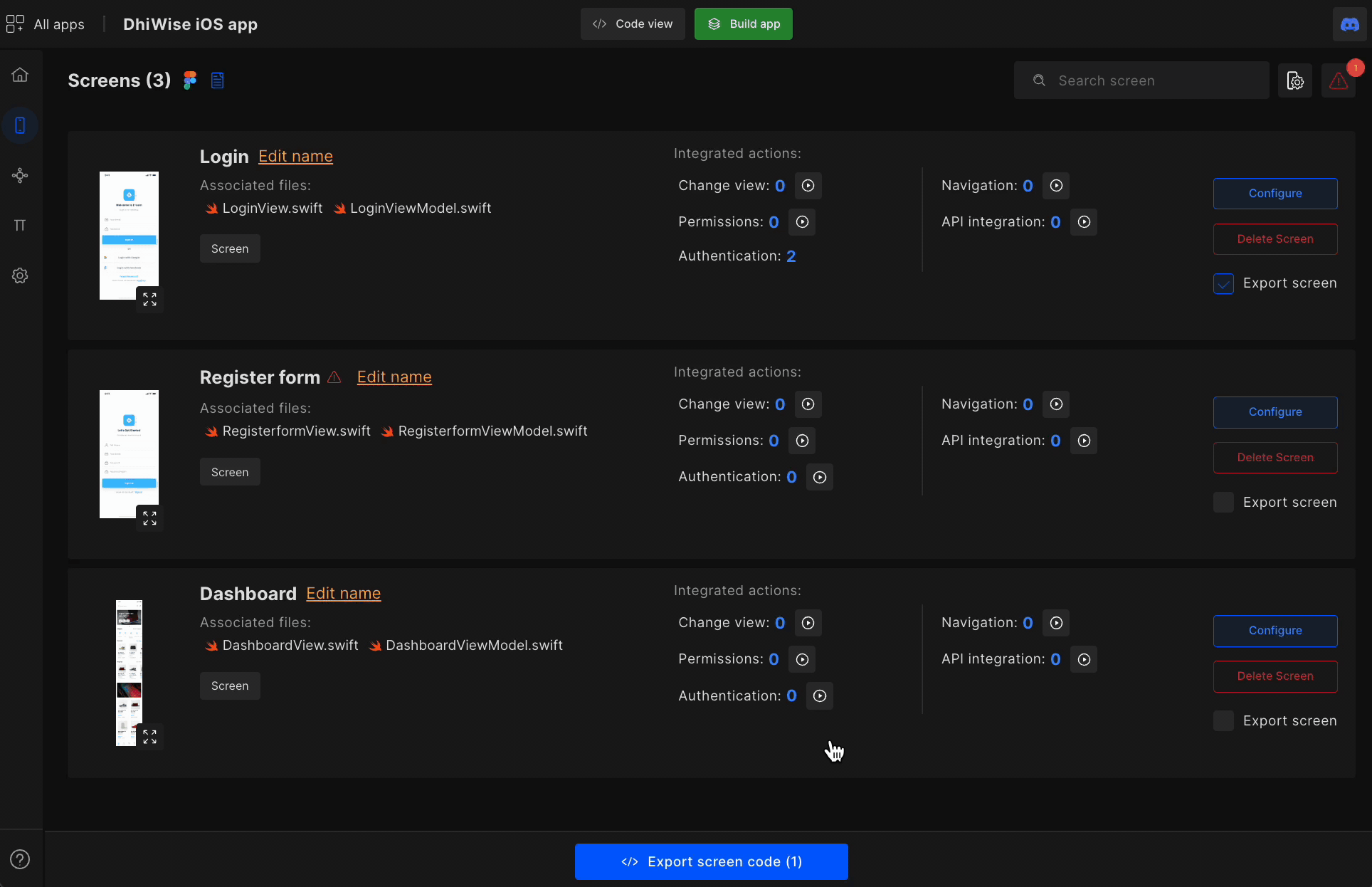1372x887 pixels.
Task: Focus the Search screen field
Action: point(1141,80)
